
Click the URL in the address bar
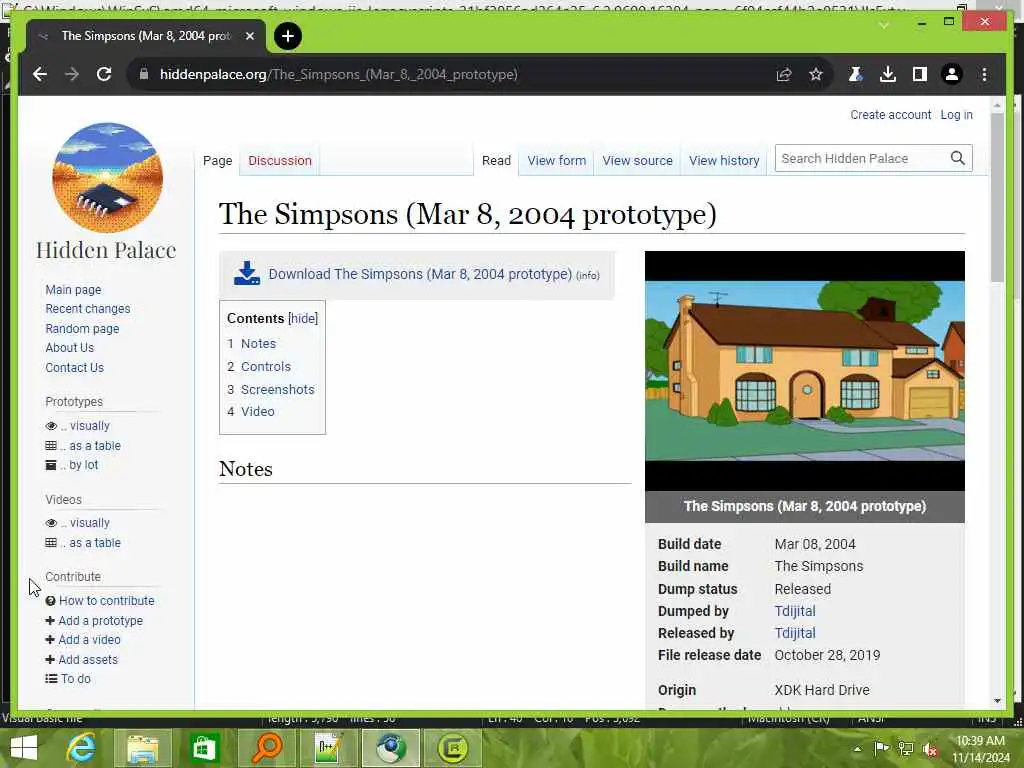[x=338, y=74]
